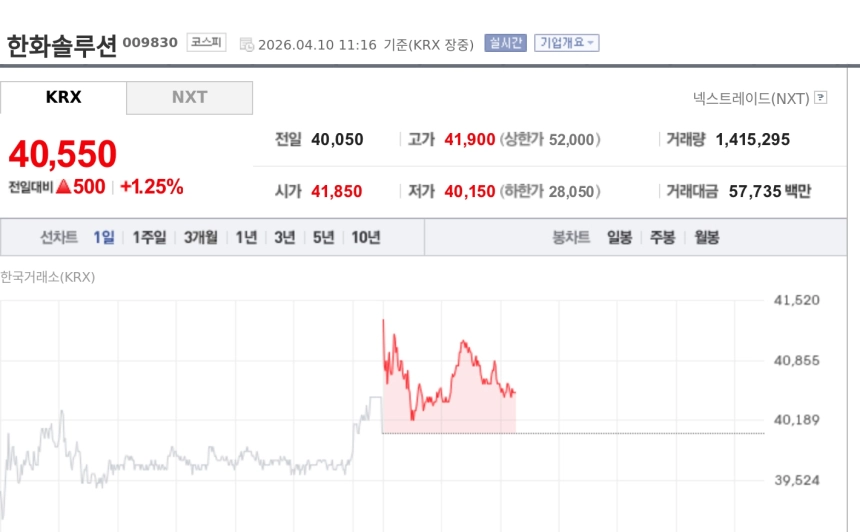Show the 3년 line chart

(x=285, y=238)
